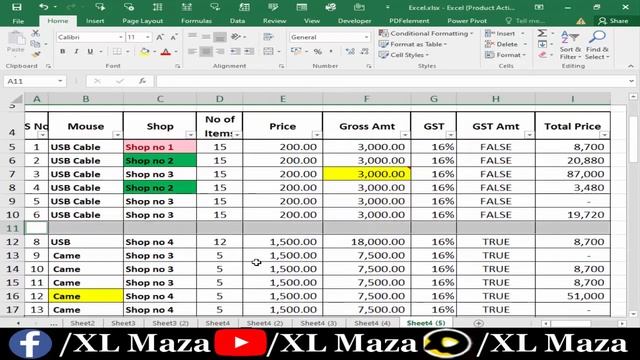The width and height of the screenshot is (640, 360).
Task: Switch to the Page Layout tab
Action: click(x=142, y=21)
